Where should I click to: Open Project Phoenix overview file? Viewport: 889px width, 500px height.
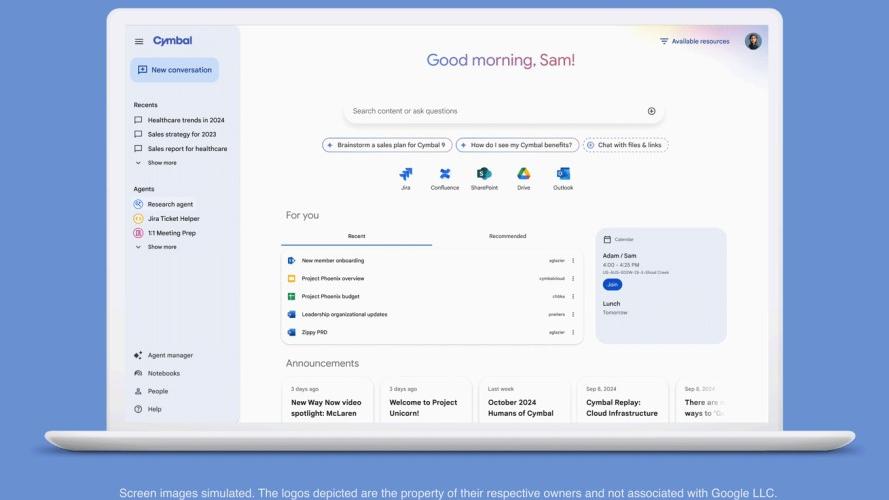(333, 279)
